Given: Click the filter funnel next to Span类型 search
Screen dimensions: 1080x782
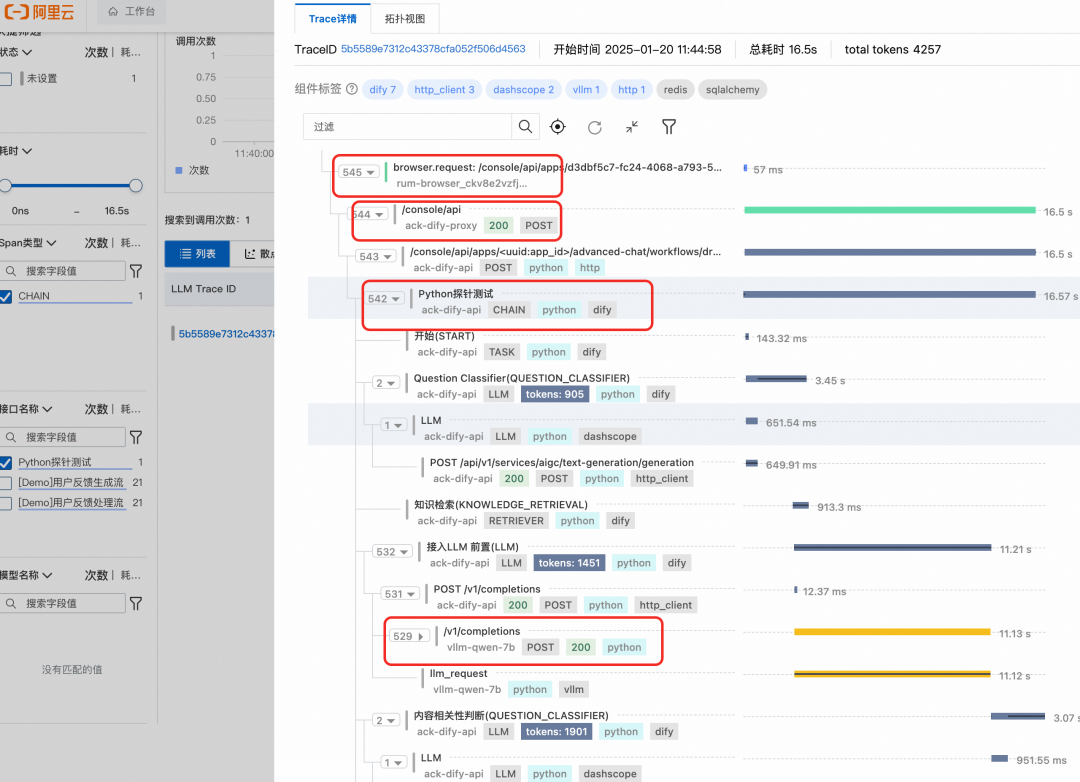Looking at the screenshot, I should pos(136,271).
